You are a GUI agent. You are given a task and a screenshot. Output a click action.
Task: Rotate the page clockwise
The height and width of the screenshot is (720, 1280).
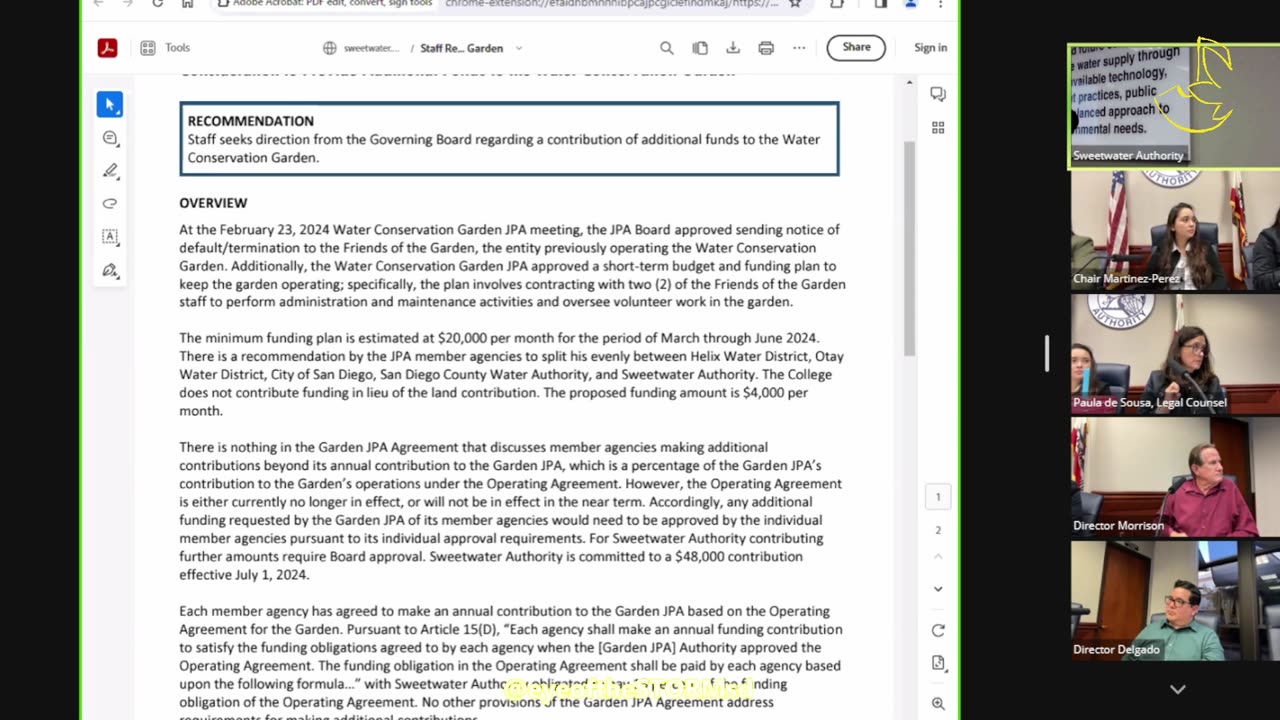click(x=938, y=631)
